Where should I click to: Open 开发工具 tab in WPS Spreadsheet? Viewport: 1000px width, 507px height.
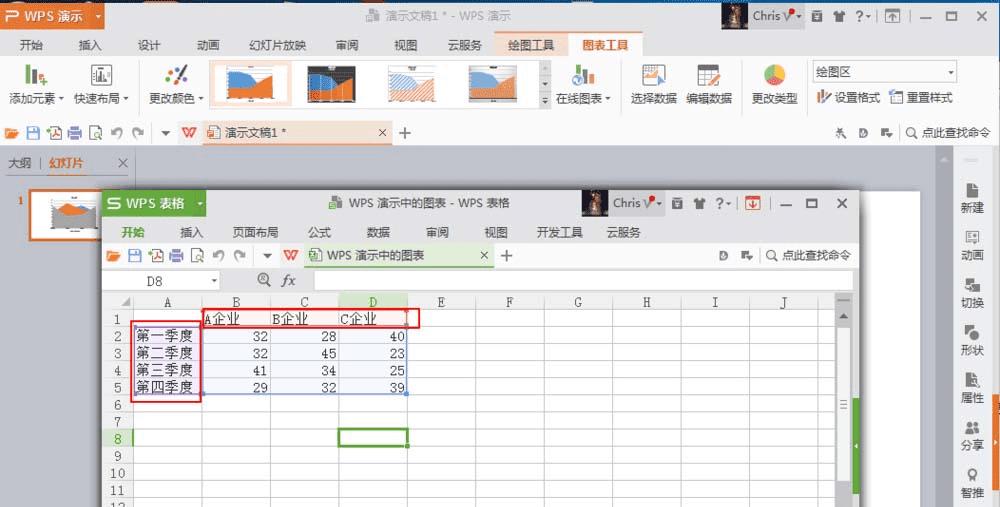click(559, 233)
